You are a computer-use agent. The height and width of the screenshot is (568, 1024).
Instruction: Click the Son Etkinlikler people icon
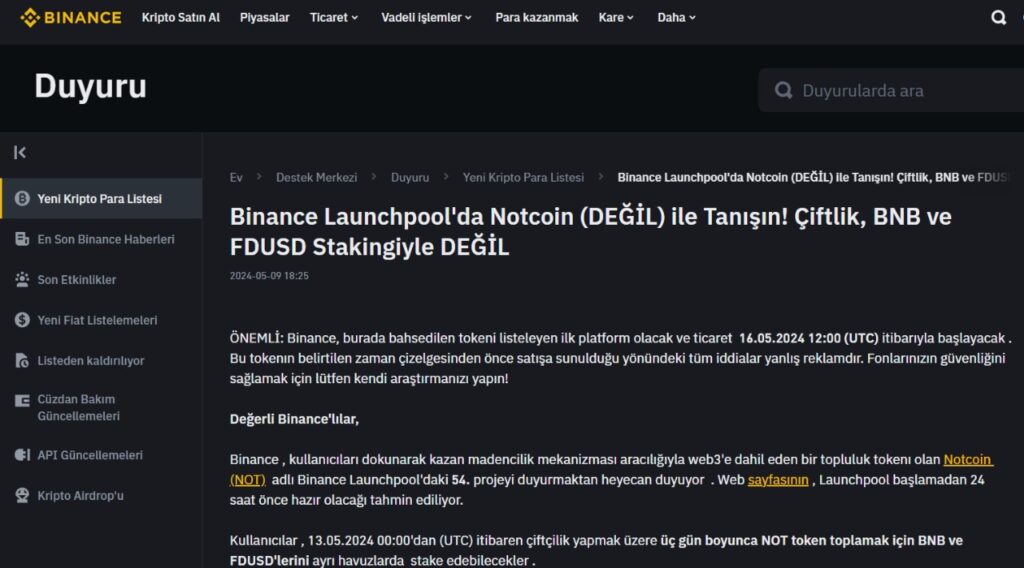(22, 279)
